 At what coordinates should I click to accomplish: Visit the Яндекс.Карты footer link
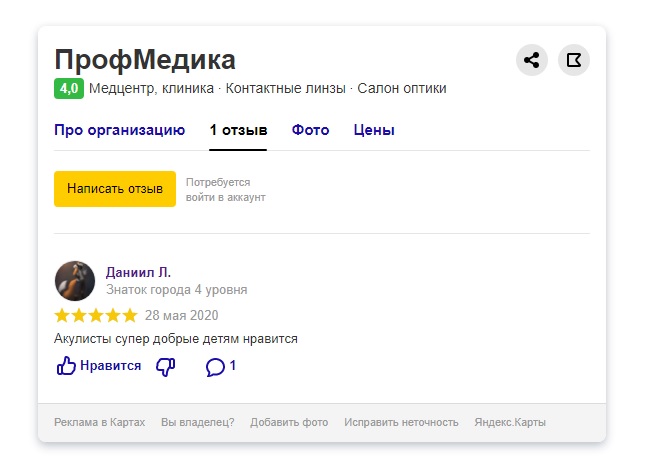[510, 422]
